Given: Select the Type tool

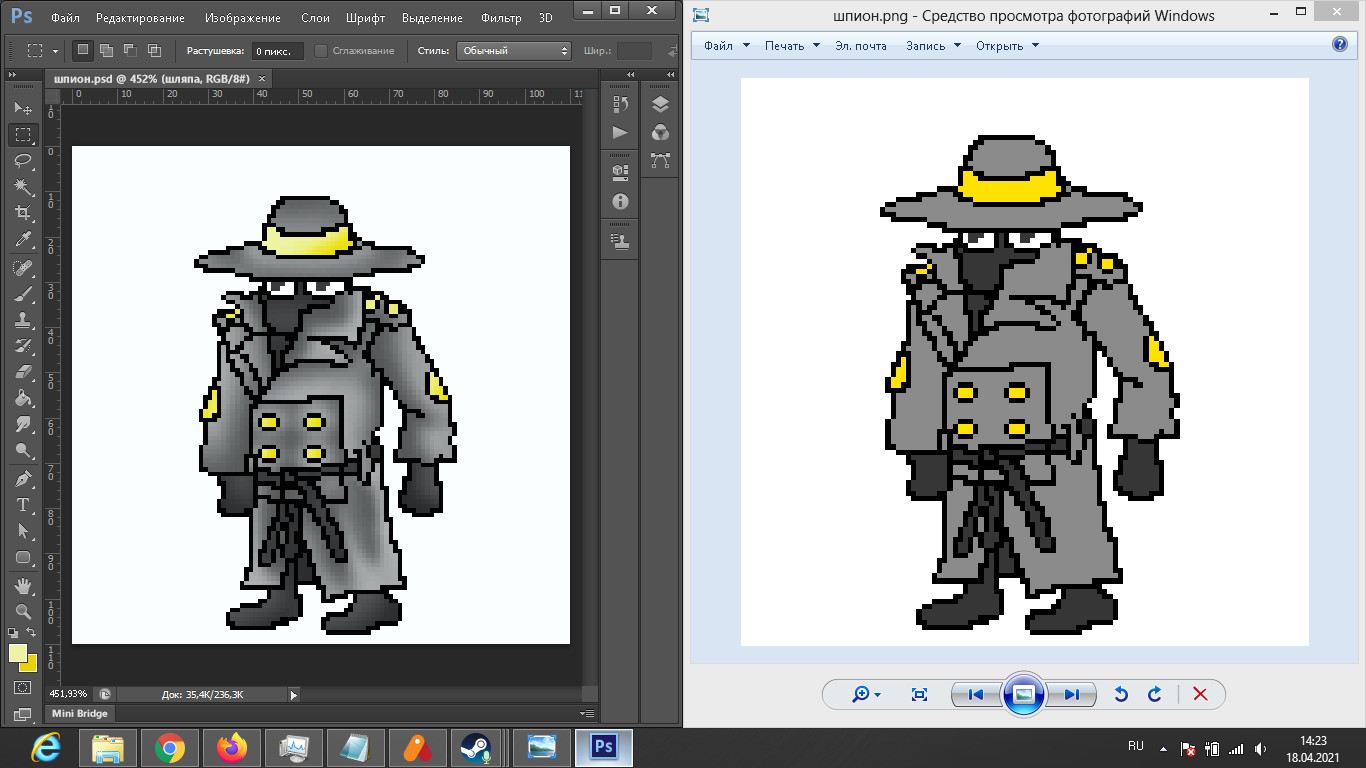Looking at the screenshot, I should (x=23, y=505).
